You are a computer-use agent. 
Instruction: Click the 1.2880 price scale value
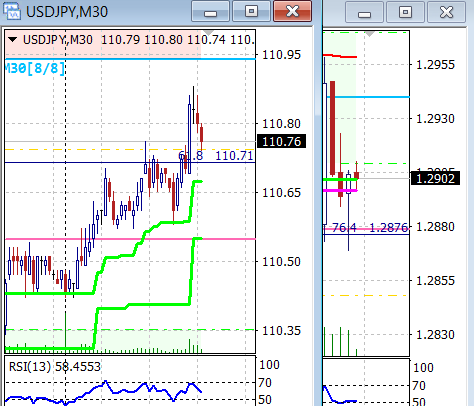[x=435, y=227]
